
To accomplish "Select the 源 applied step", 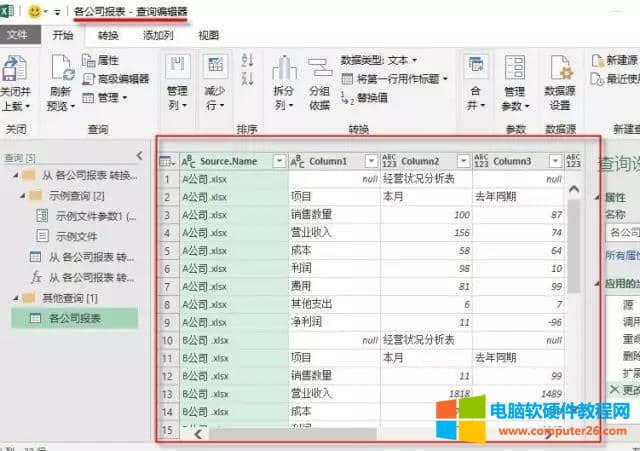I will (628, 305).
